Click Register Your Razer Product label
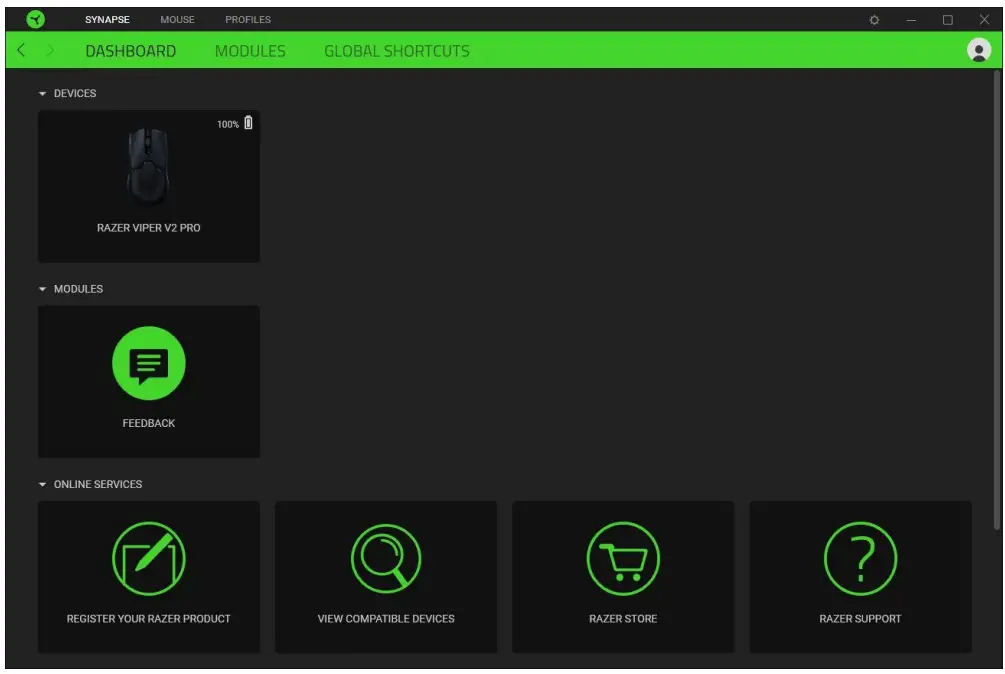 [x=149, y=618]
